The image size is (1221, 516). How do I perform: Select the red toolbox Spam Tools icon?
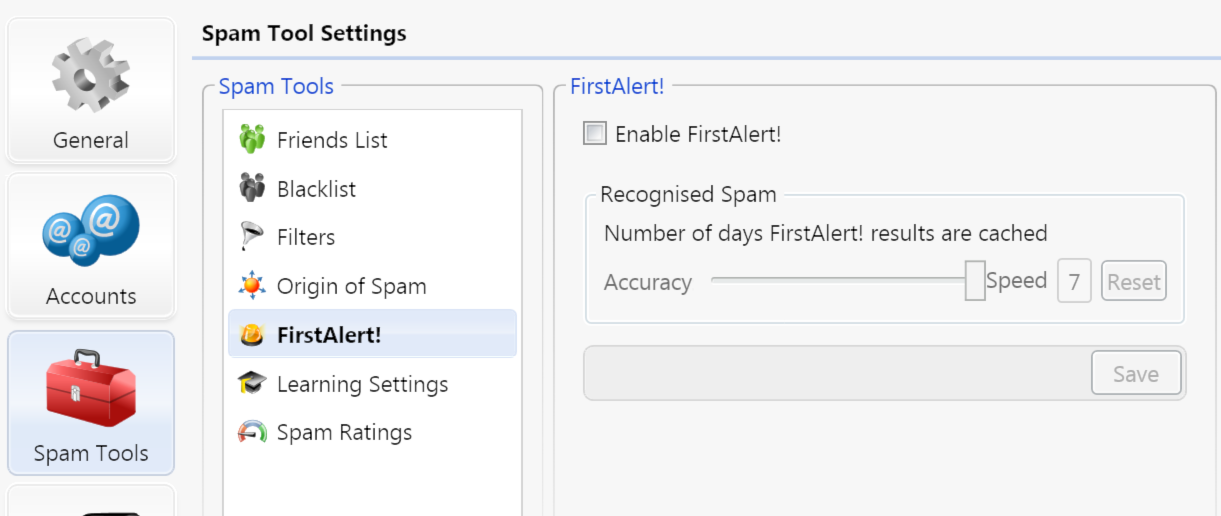click(90, 389)
